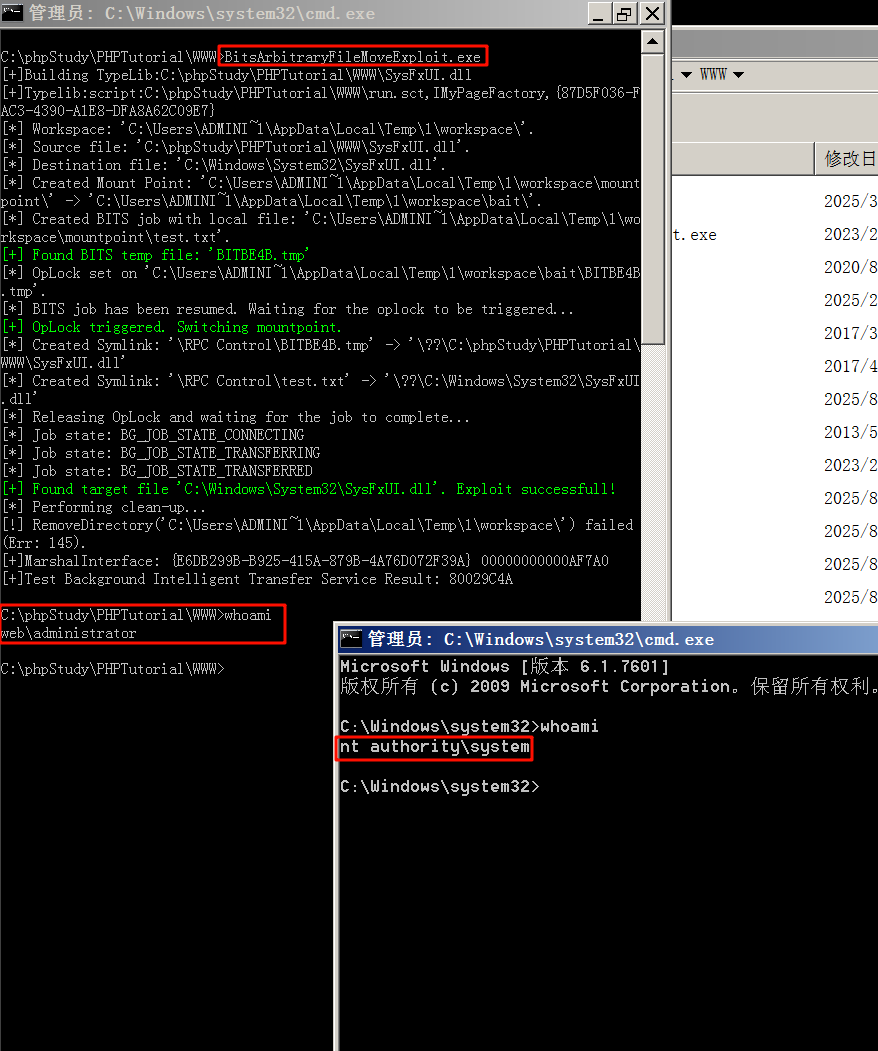878x1051 pixels.
Task: Select the file ending in t.exe
Action: click(695, 235)
